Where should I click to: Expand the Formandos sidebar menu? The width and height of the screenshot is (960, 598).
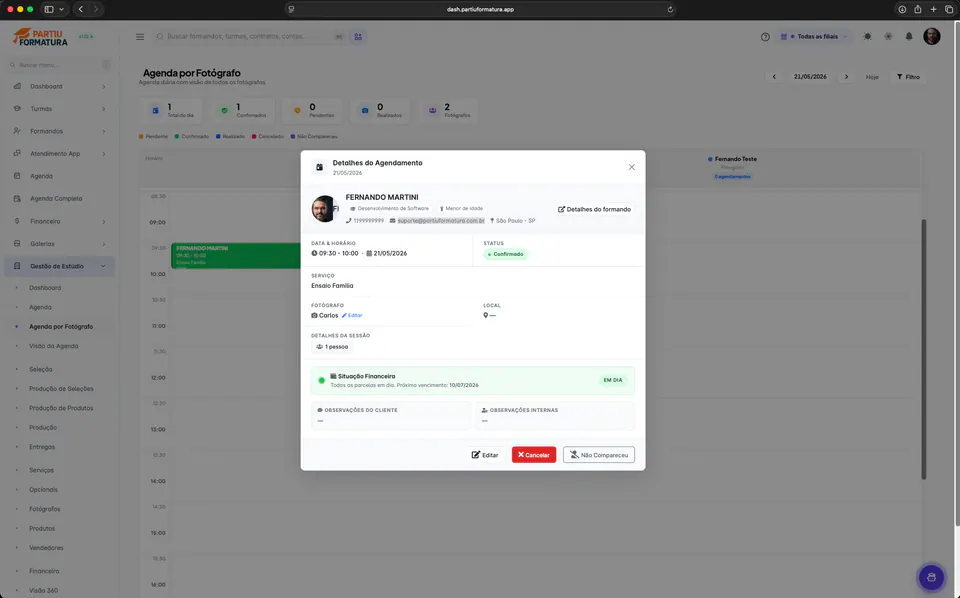click(x=59, y=131)
